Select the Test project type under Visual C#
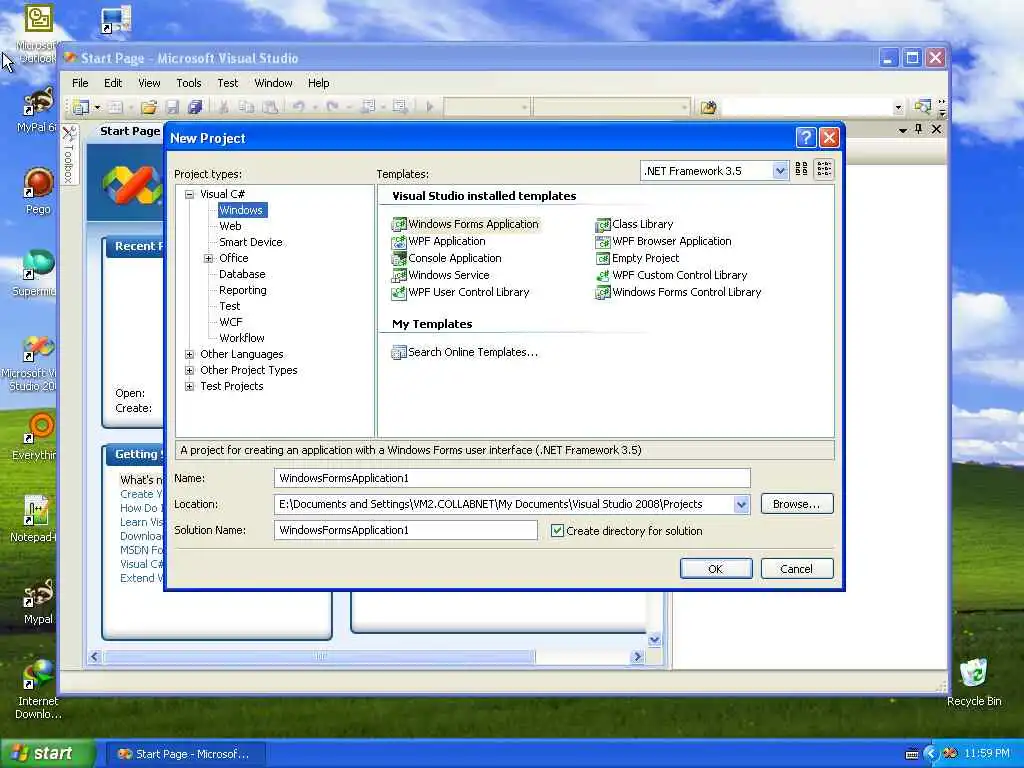Viewport: 1024px width, 768px height. [x=229, y=306]
